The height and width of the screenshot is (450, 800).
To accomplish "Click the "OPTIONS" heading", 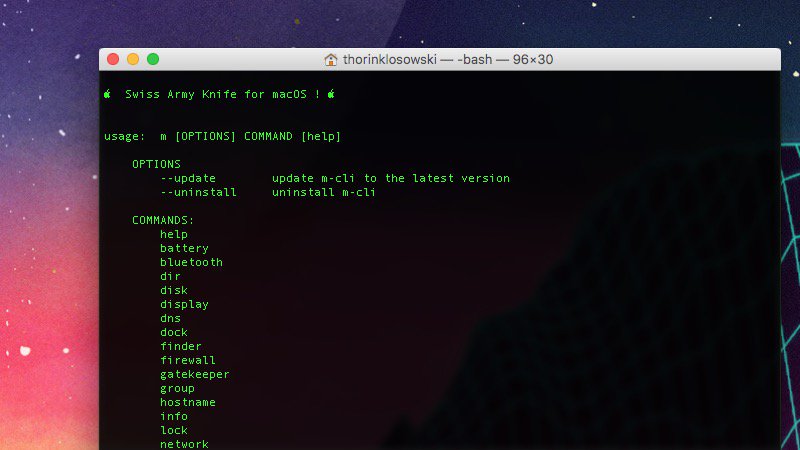I will coord(156,164).
